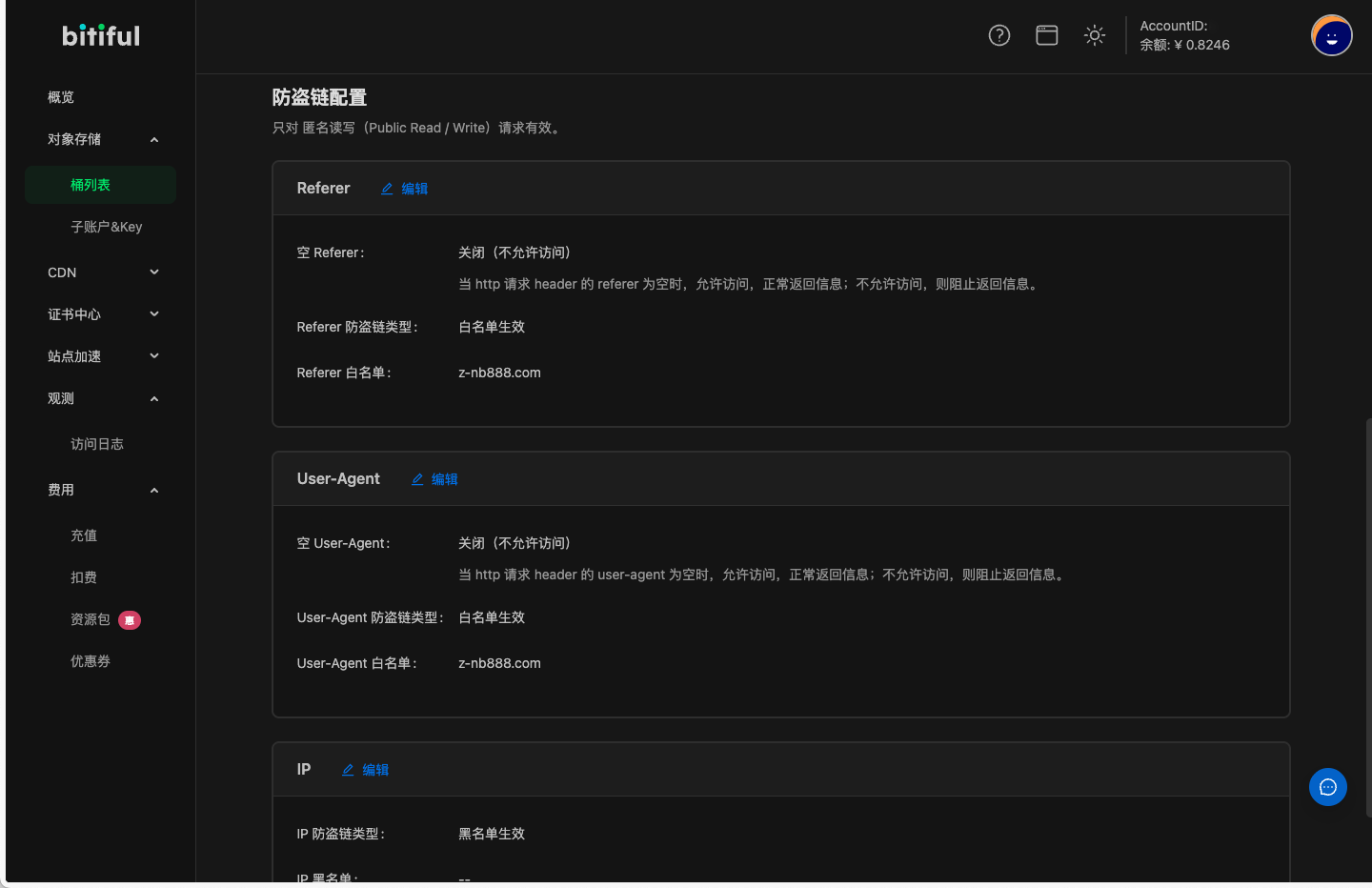Click the AccountID label in header
The height and width of the screenshot is (888, 1372).
click(x=1174, y=26)
